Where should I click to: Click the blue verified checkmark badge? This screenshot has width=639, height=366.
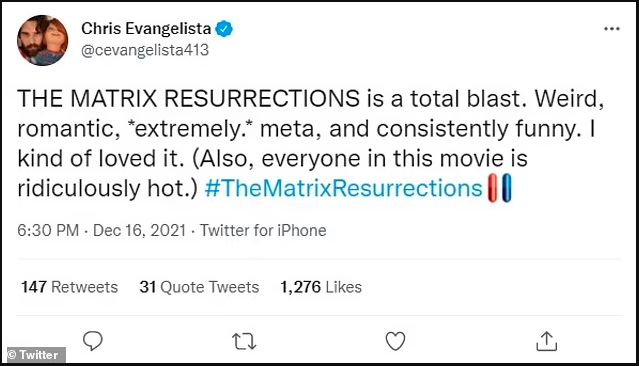point(224,29)
